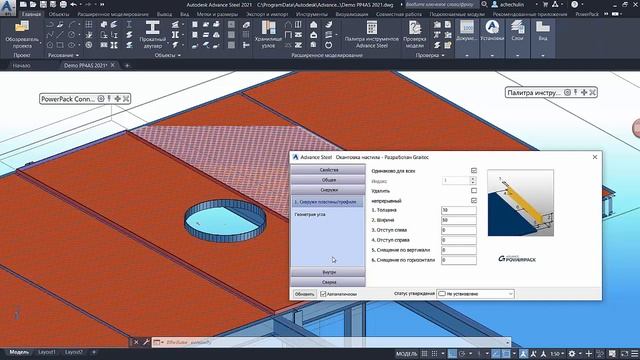The height and width of the screenshot is (360, 640).
Task: Open the Вид view panel
Action: click(x=542, y=31)
